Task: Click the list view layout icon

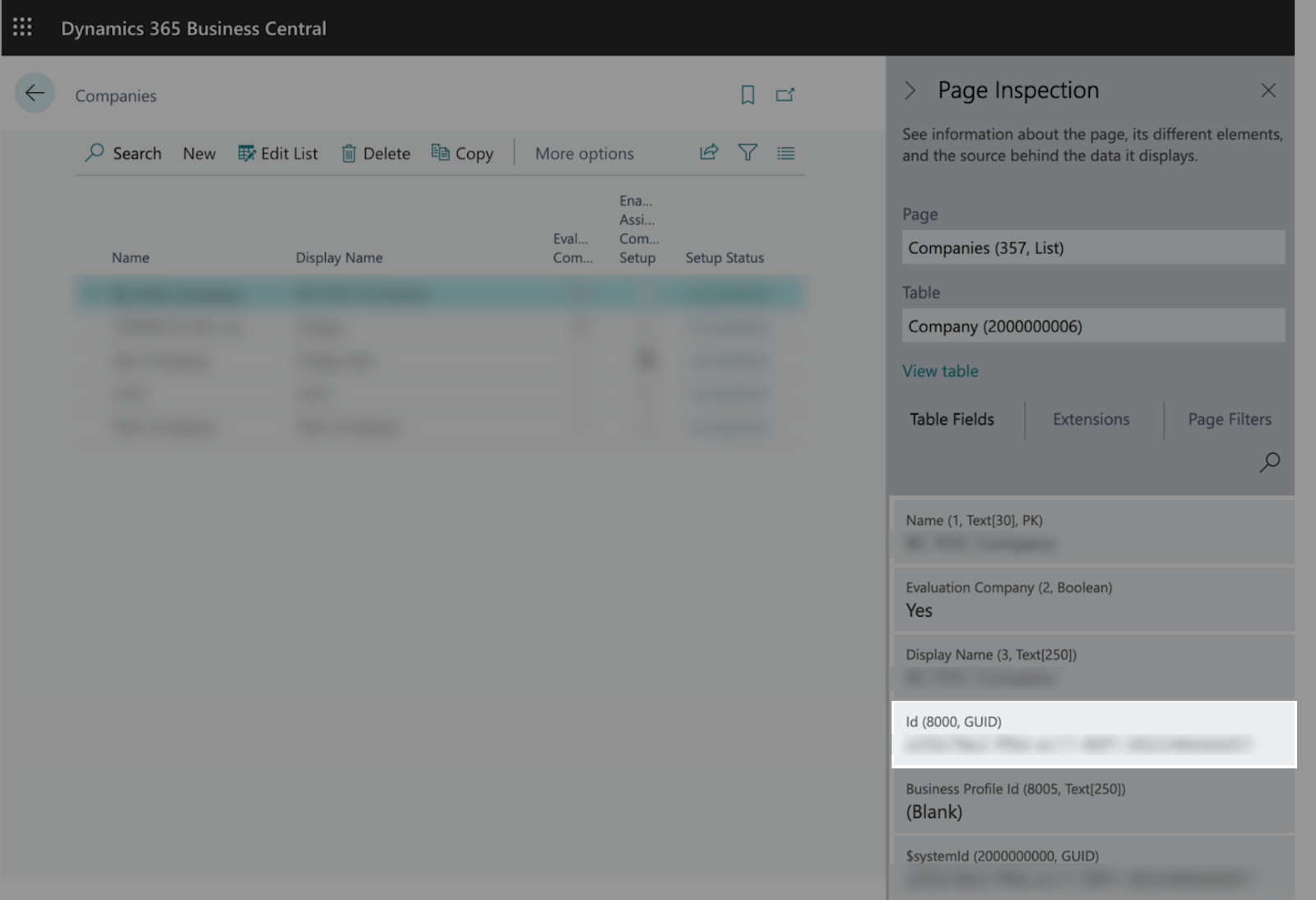Action: click(x=786, y=153)
